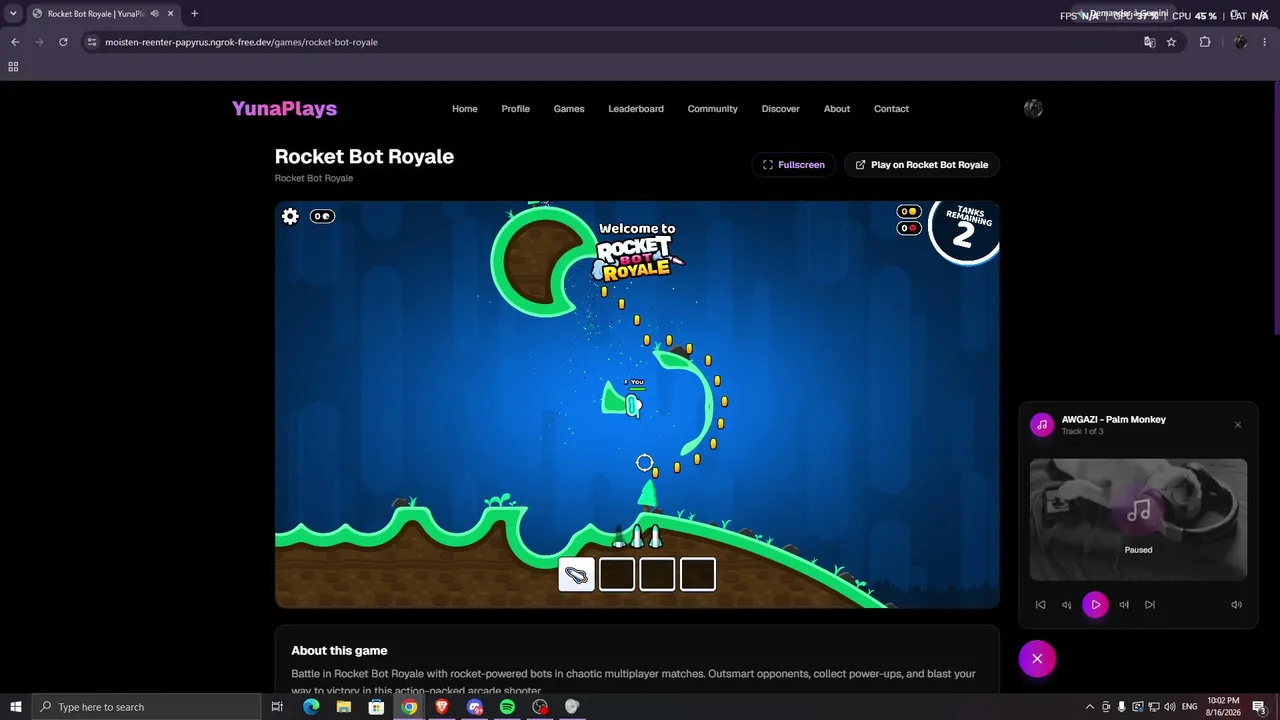This screenshot has width=1280, height=720.
Task: Enter Fullscreen mode for the game
Action: [794, 165]
